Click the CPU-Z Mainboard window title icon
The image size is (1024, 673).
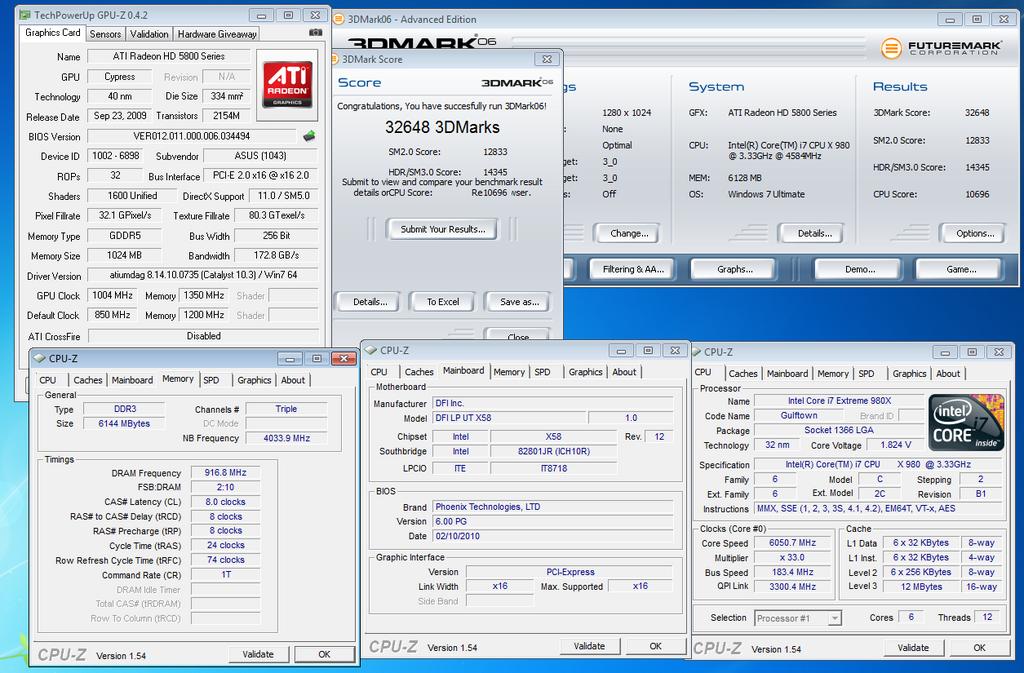tap(371, 350)
